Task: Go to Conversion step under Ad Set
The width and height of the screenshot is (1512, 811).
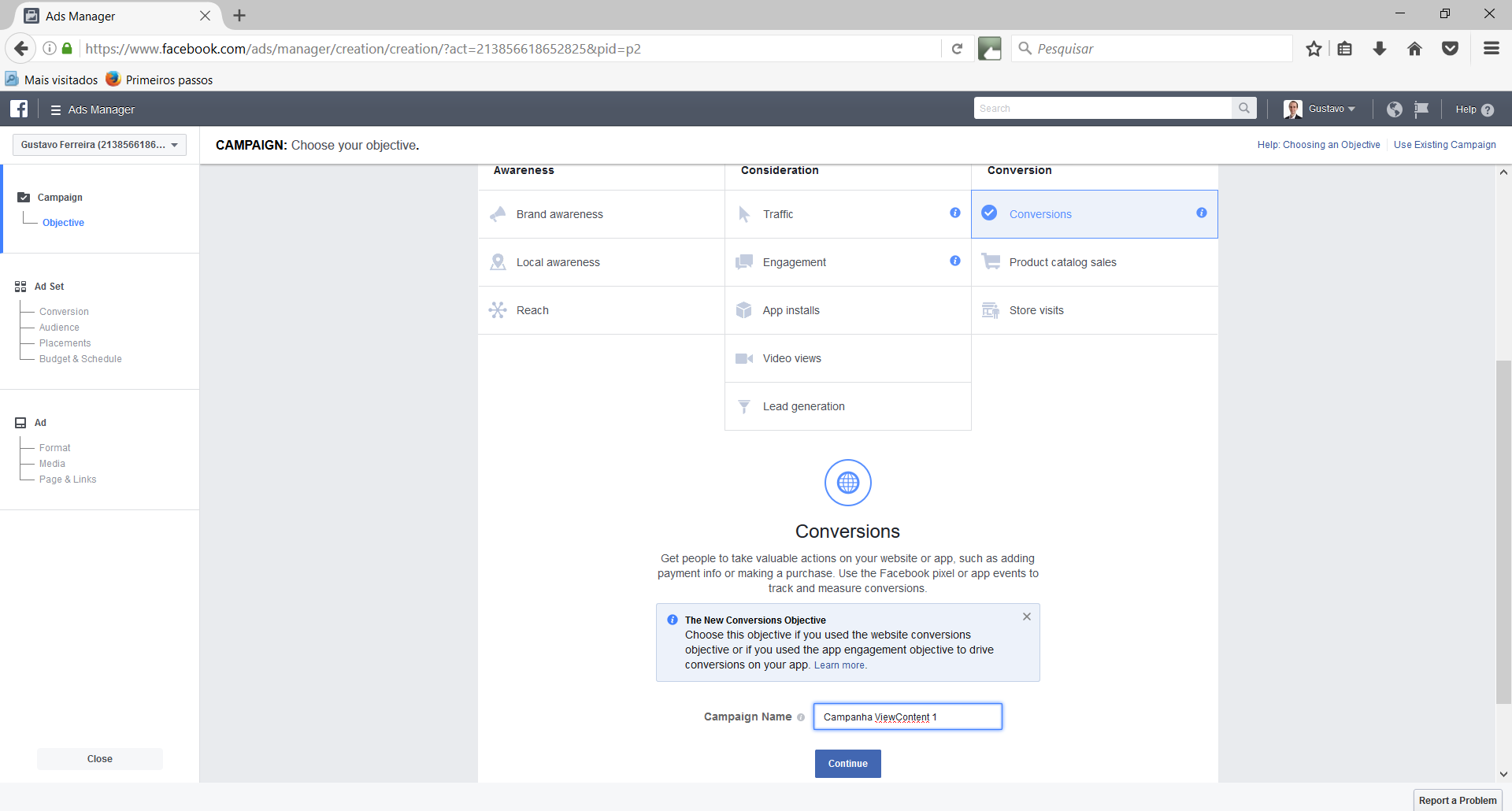Action: pyautogui.click(x=64, y=312)
